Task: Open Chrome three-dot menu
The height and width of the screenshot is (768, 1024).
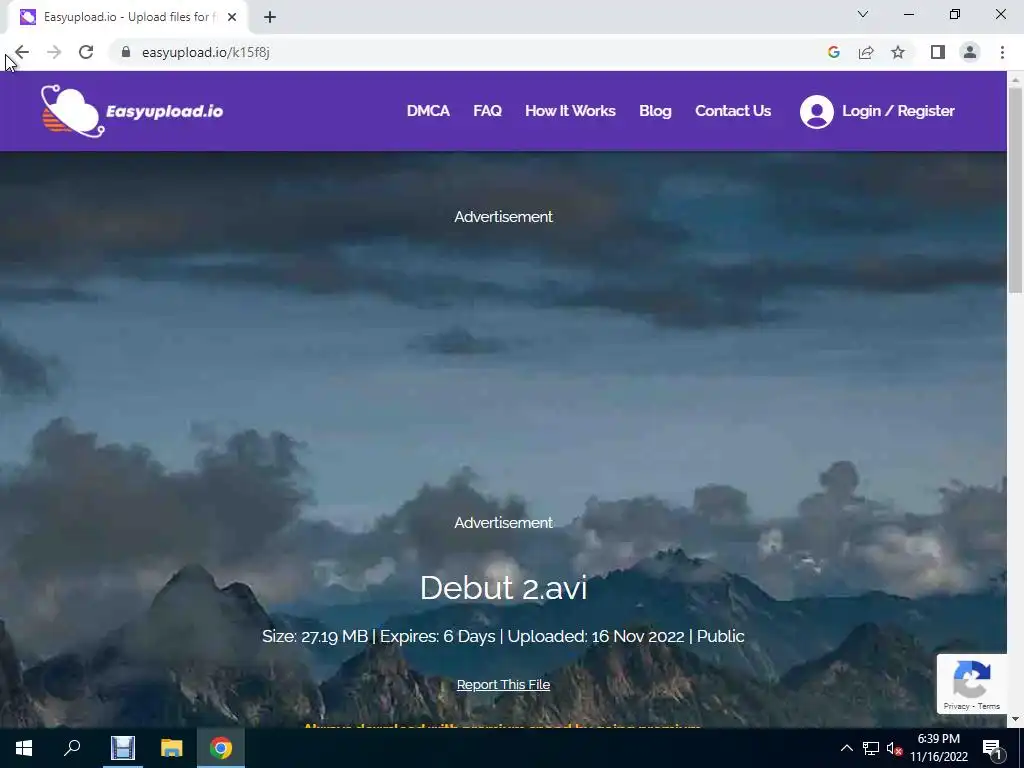Action: click(x=1002, y=52)
